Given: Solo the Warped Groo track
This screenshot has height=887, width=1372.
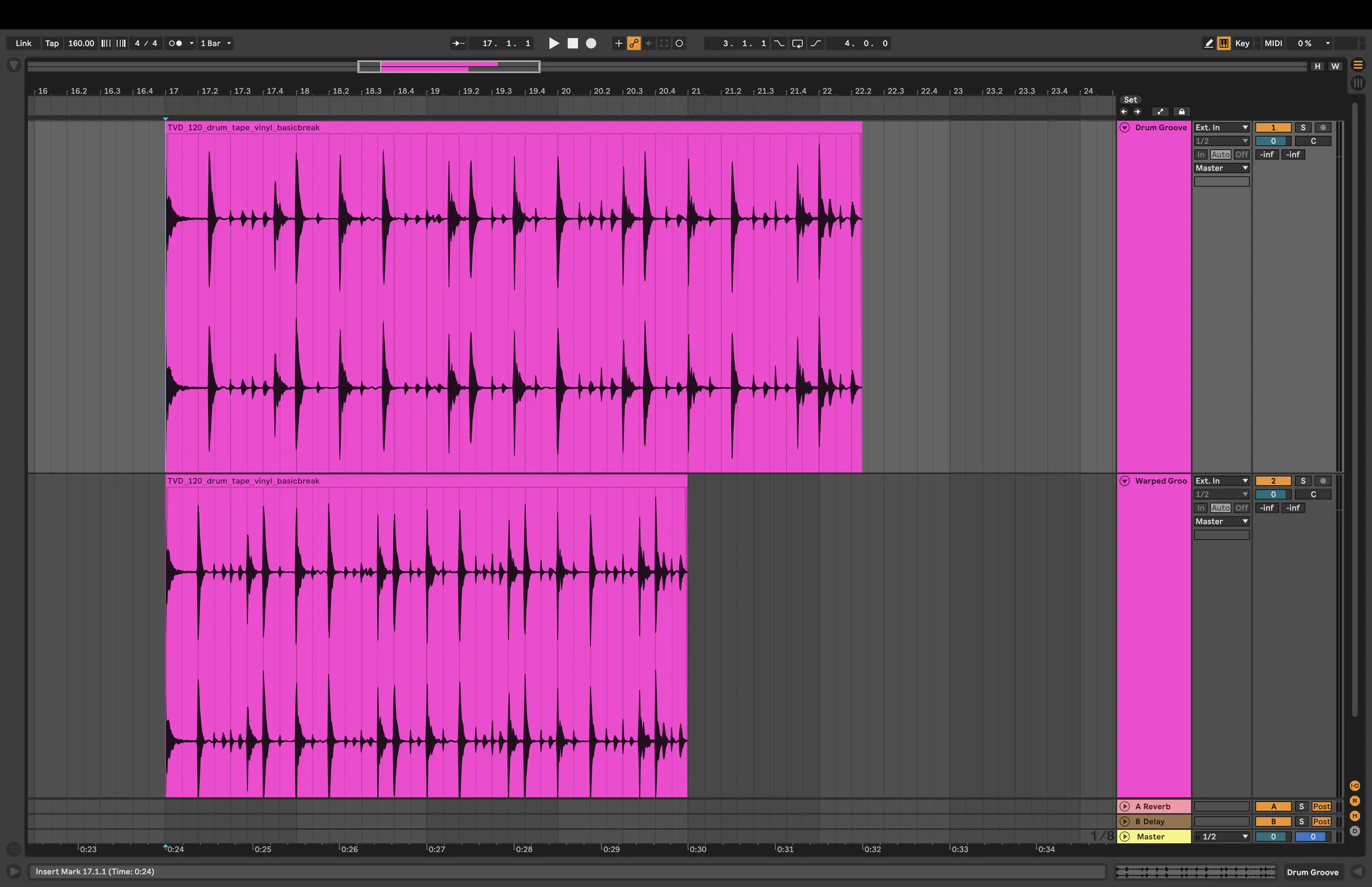Looking at the screenshot, I should coord(1303,481).
